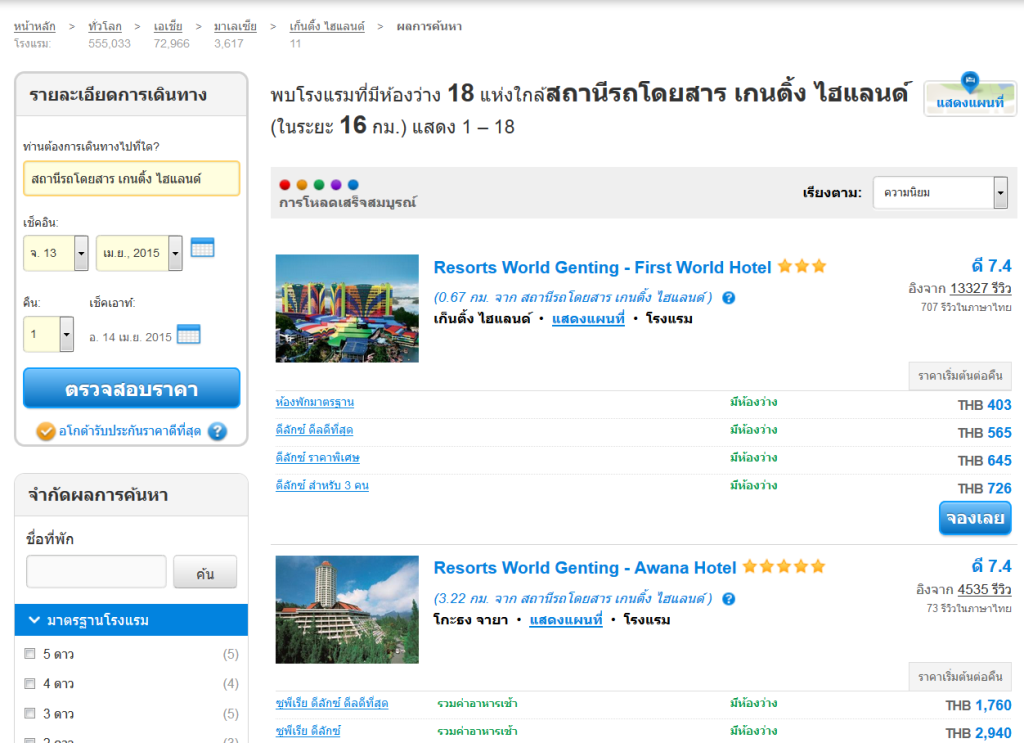Click First World Hotel star rating
This screenshot has height=743, width=1024.
click(x=802, y=266)
